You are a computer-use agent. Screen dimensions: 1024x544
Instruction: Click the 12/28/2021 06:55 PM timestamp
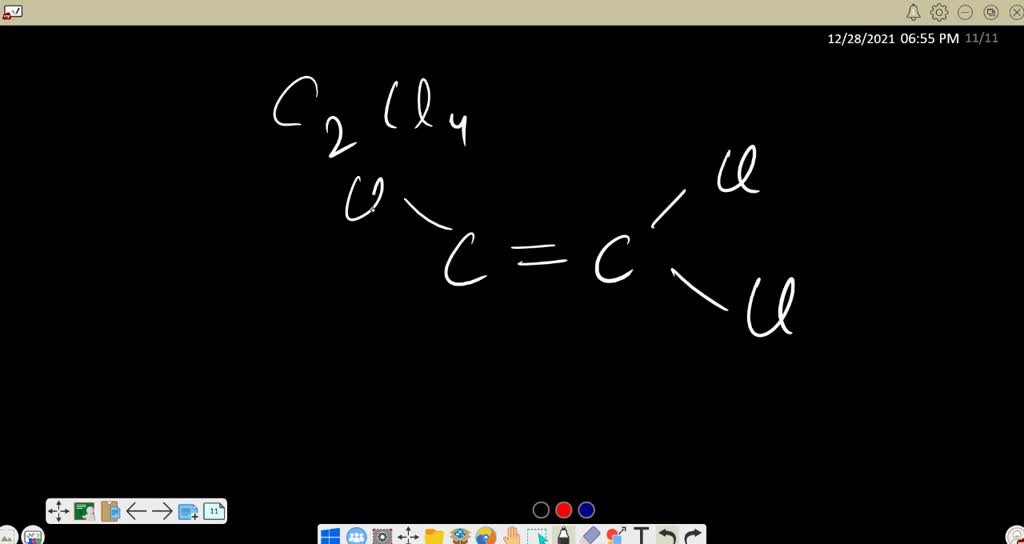(893, 39)
